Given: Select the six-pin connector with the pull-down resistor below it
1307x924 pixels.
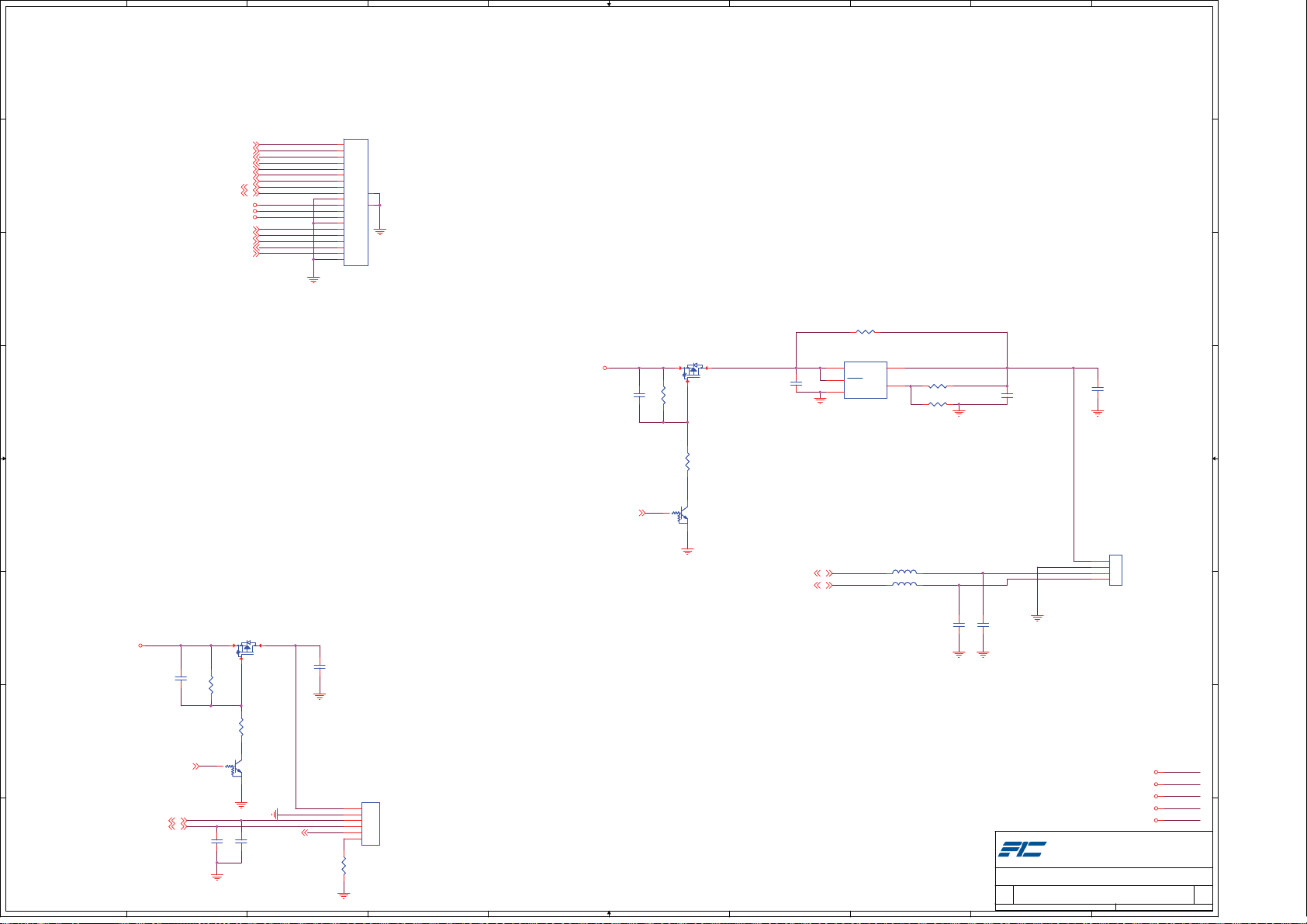Looking at the screenshot, I should [371, 824].
